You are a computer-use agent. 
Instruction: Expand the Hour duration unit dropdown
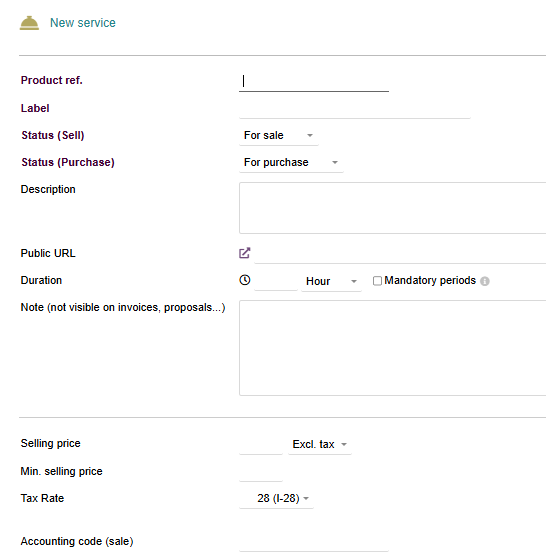click(x=331, y=281)
